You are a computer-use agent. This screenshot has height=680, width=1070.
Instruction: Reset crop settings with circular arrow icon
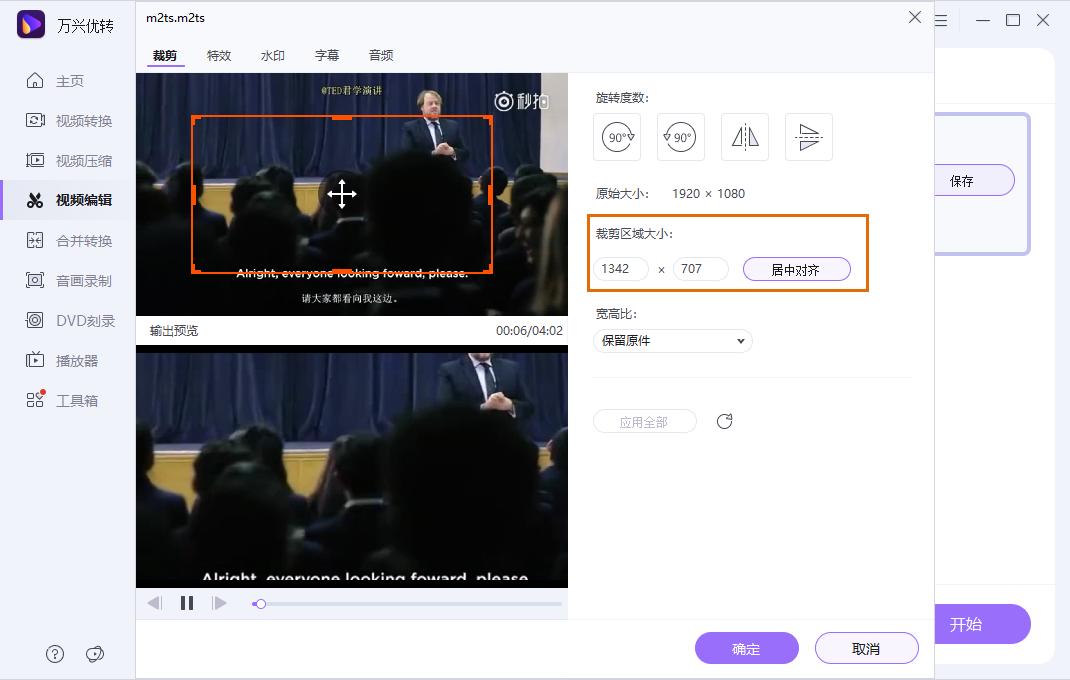(725, 421)
